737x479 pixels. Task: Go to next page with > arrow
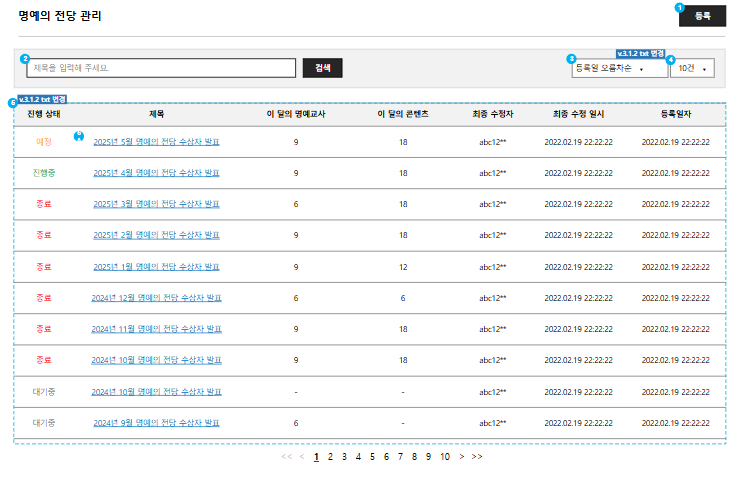point(461,457)
